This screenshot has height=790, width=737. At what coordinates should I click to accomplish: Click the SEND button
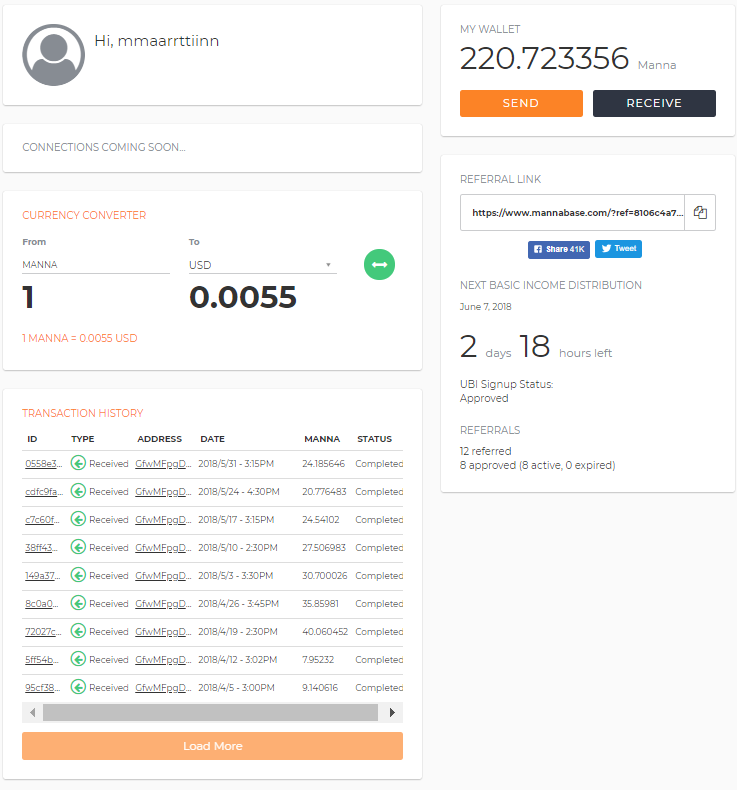[521, 103]
